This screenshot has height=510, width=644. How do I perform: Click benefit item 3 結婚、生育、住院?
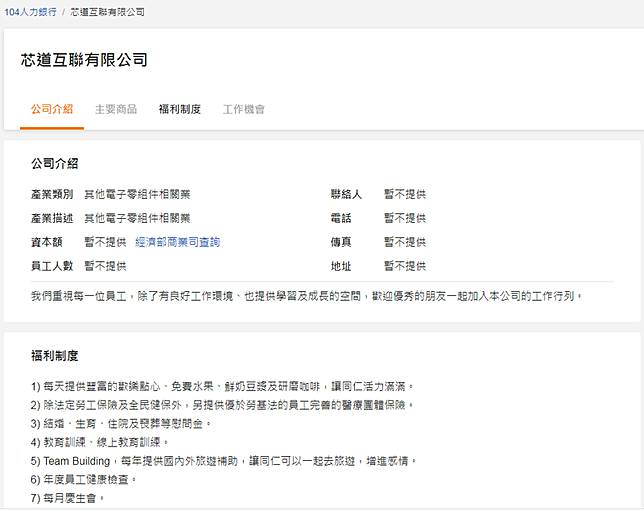click(121, 423)
